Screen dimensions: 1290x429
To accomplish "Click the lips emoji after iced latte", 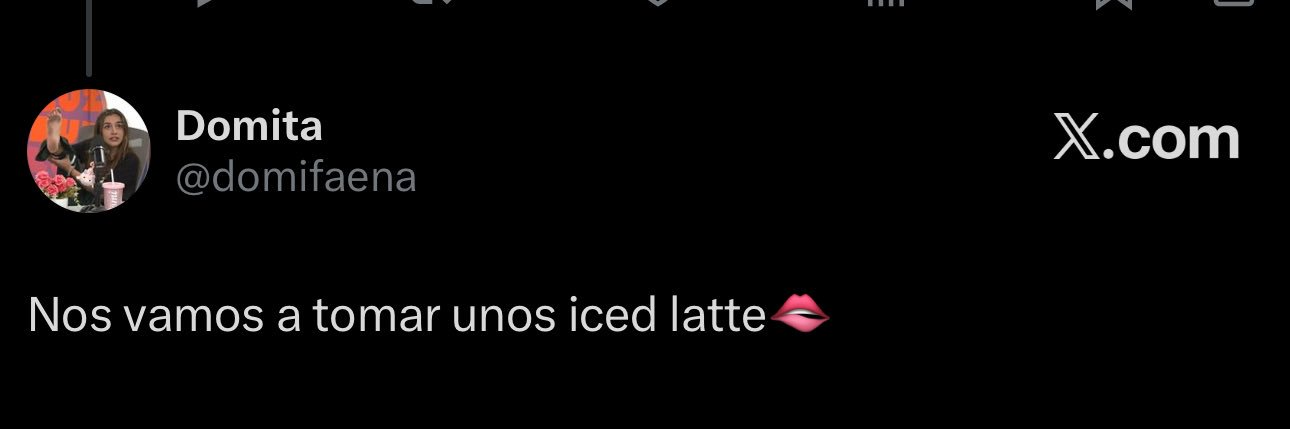I will 800,314.
